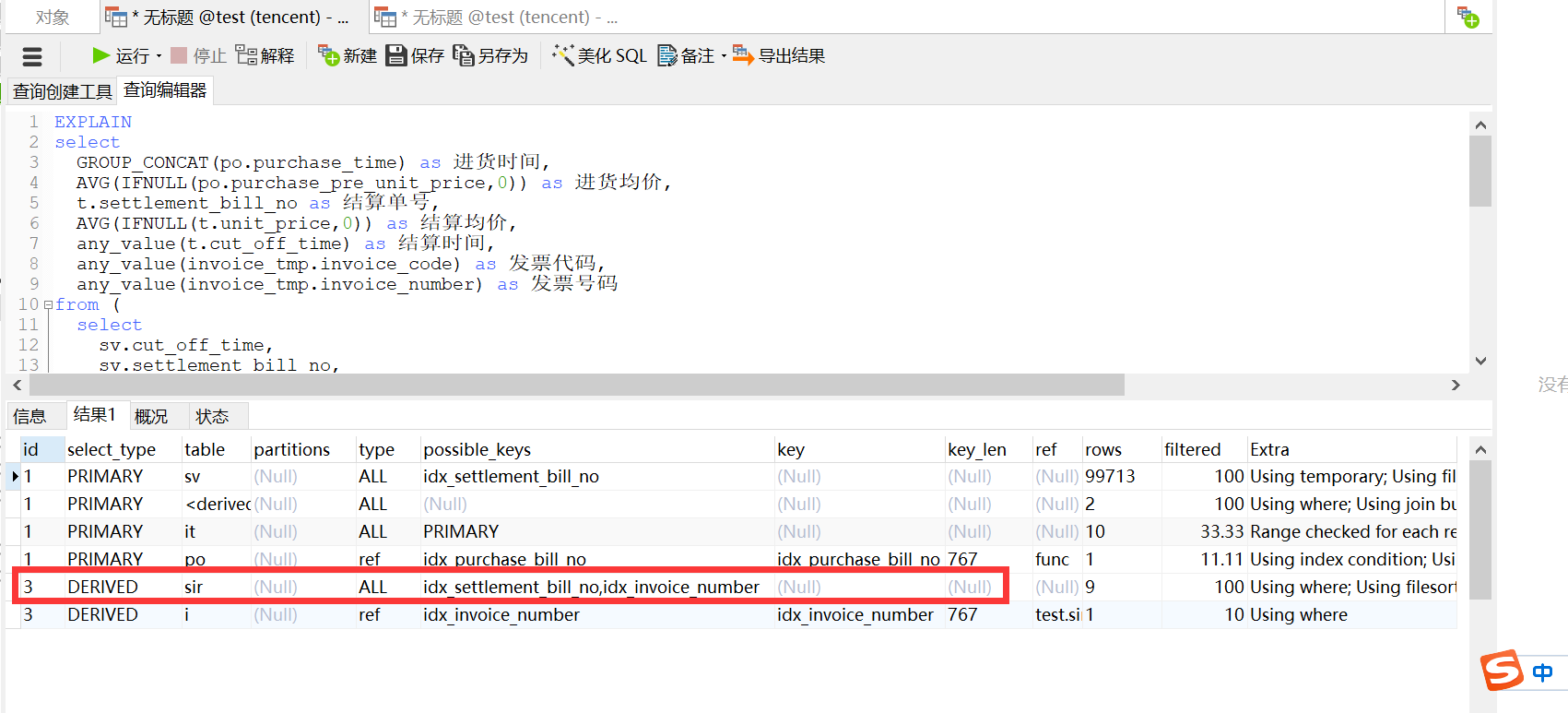Click line 3 GROUP_CONCAT expression
This screenshot has height=713, width=1568.
(241, 162)
